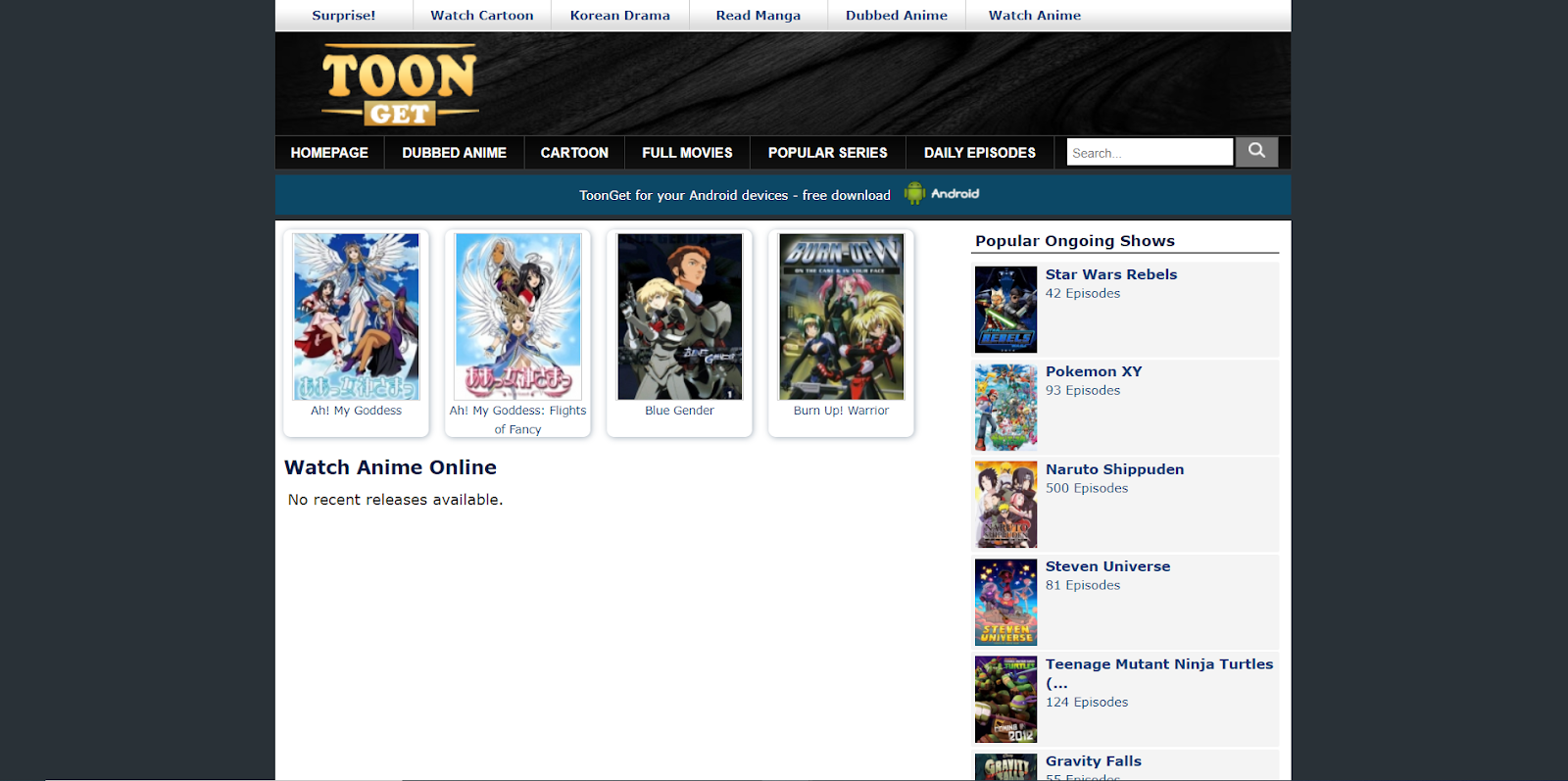Go to DAILY EPISODES navigation tab

(x=980, y=153)
